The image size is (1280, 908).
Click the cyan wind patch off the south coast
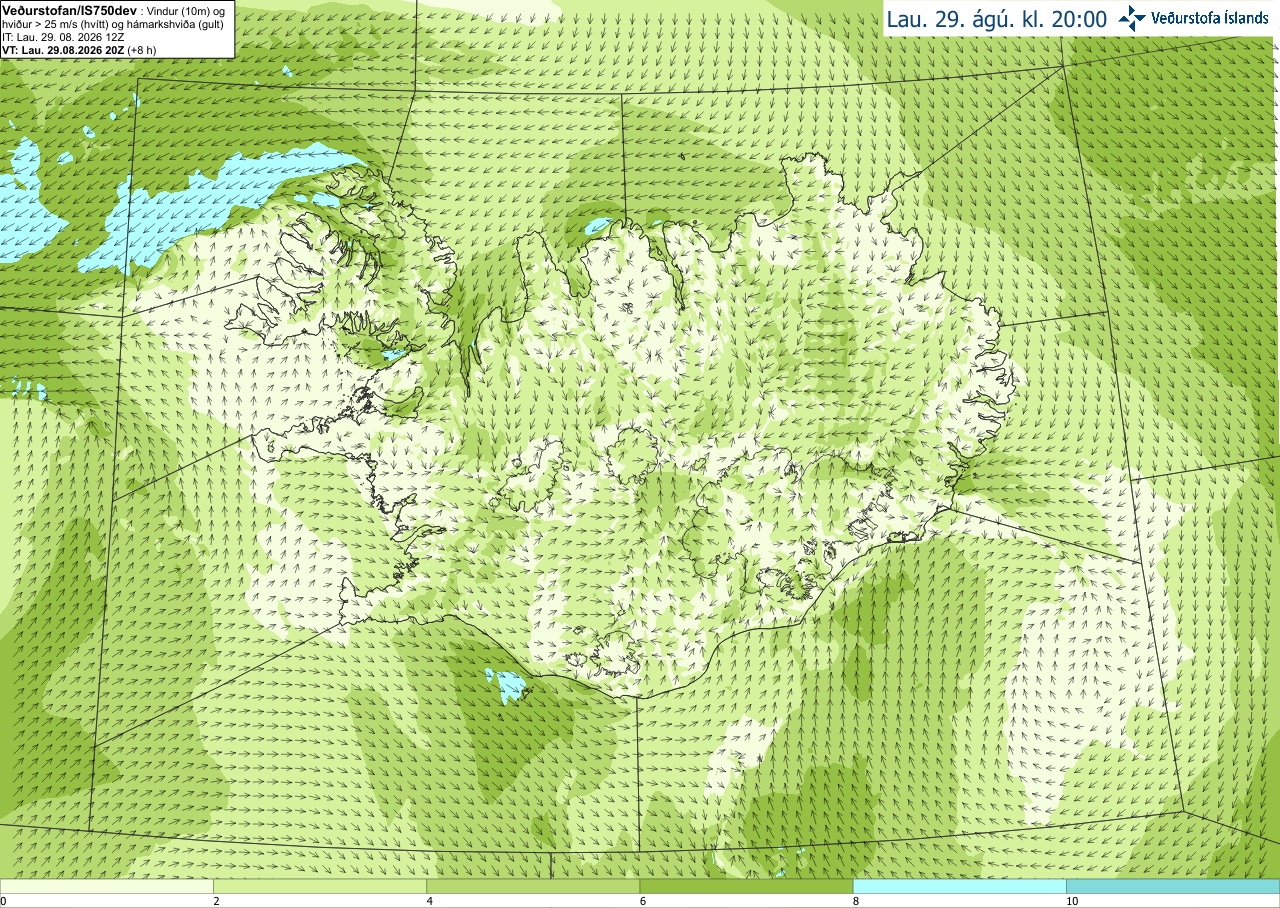508,685
